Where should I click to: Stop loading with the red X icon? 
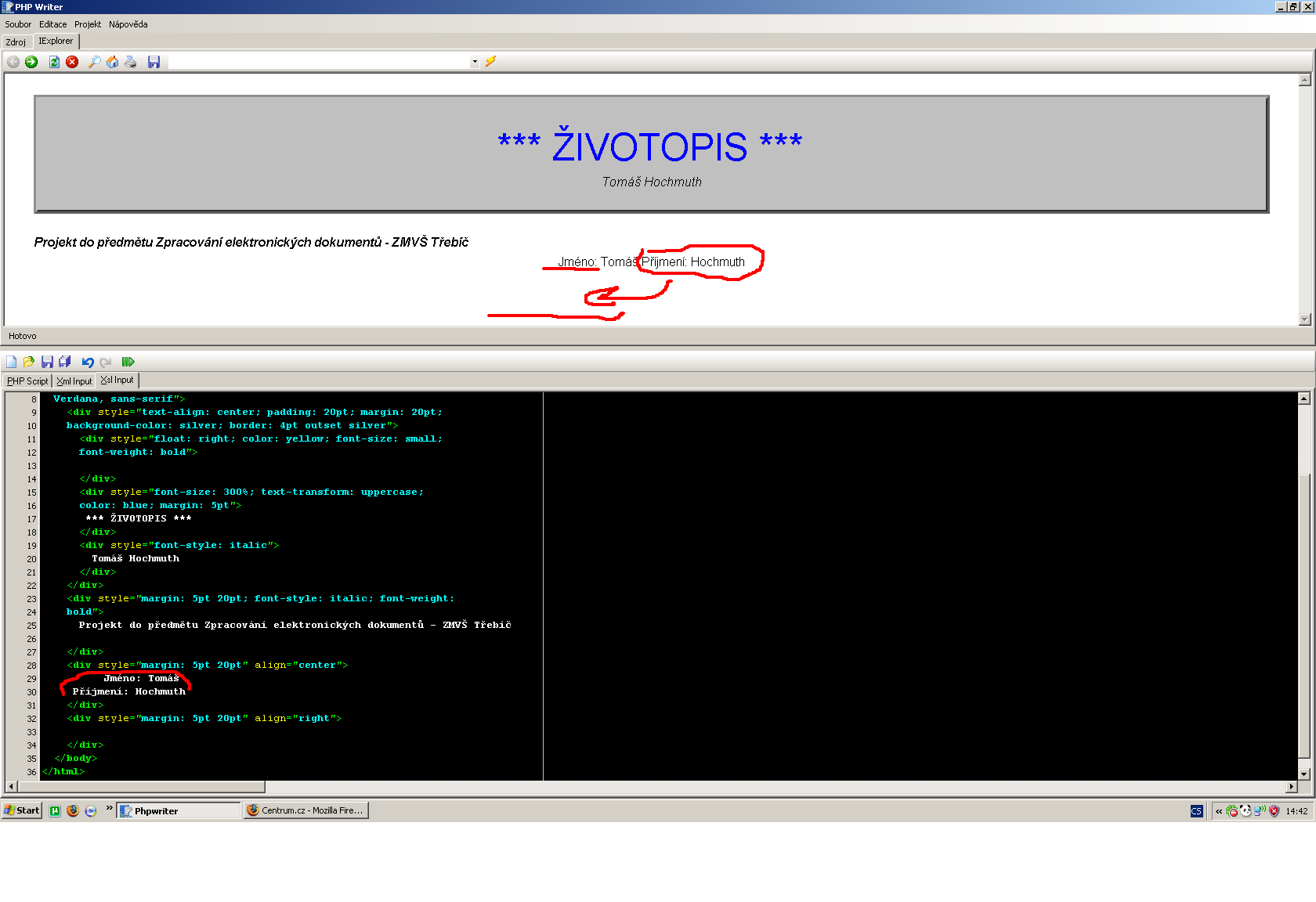pyautogui.click(x=72, y=62)
